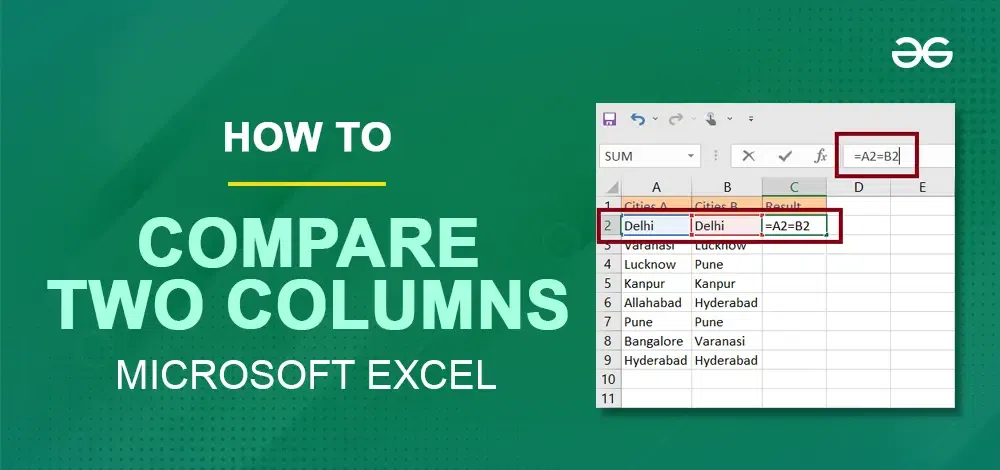Click cell A4 containing Lucknow
1000x470 pixels.
(x=656, y=264)
